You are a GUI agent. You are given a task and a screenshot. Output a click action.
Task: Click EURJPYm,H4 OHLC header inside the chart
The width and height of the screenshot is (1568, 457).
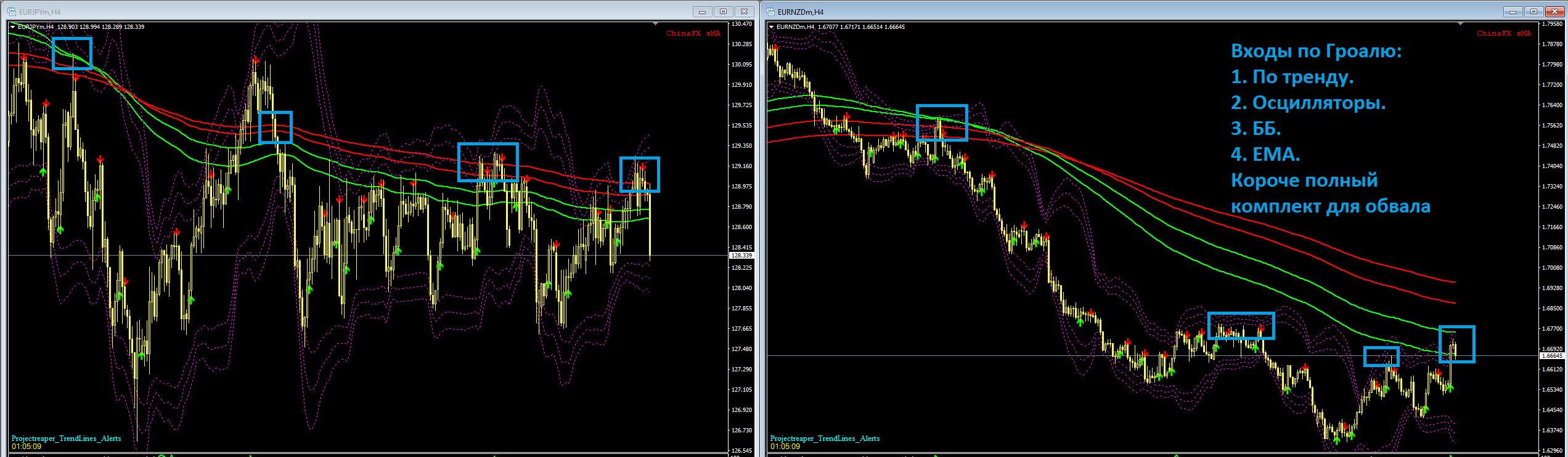point(81,27)
